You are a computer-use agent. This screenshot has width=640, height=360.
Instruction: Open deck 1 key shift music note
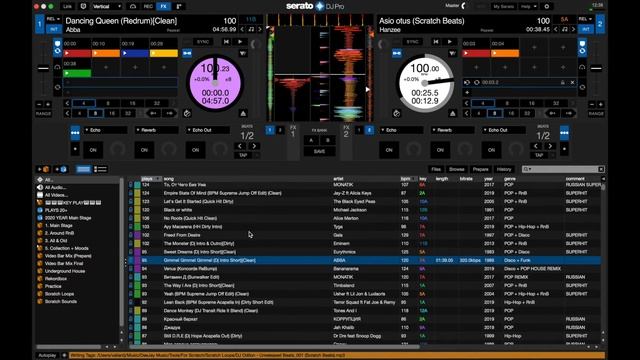251,29
